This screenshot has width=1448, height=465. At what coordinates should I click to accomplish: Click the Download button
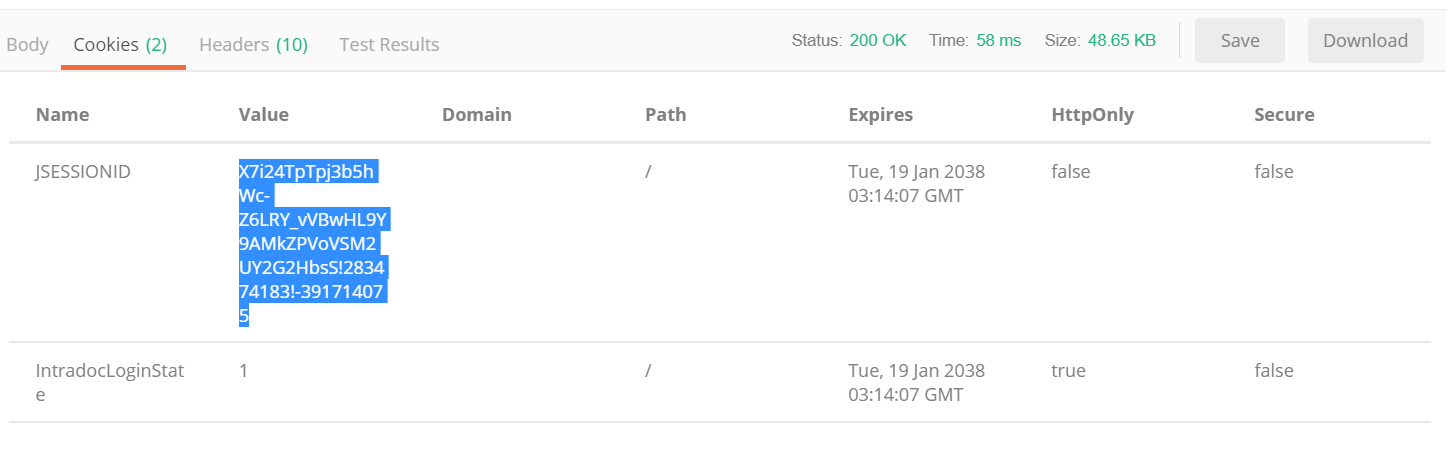tap(1366, 41)
